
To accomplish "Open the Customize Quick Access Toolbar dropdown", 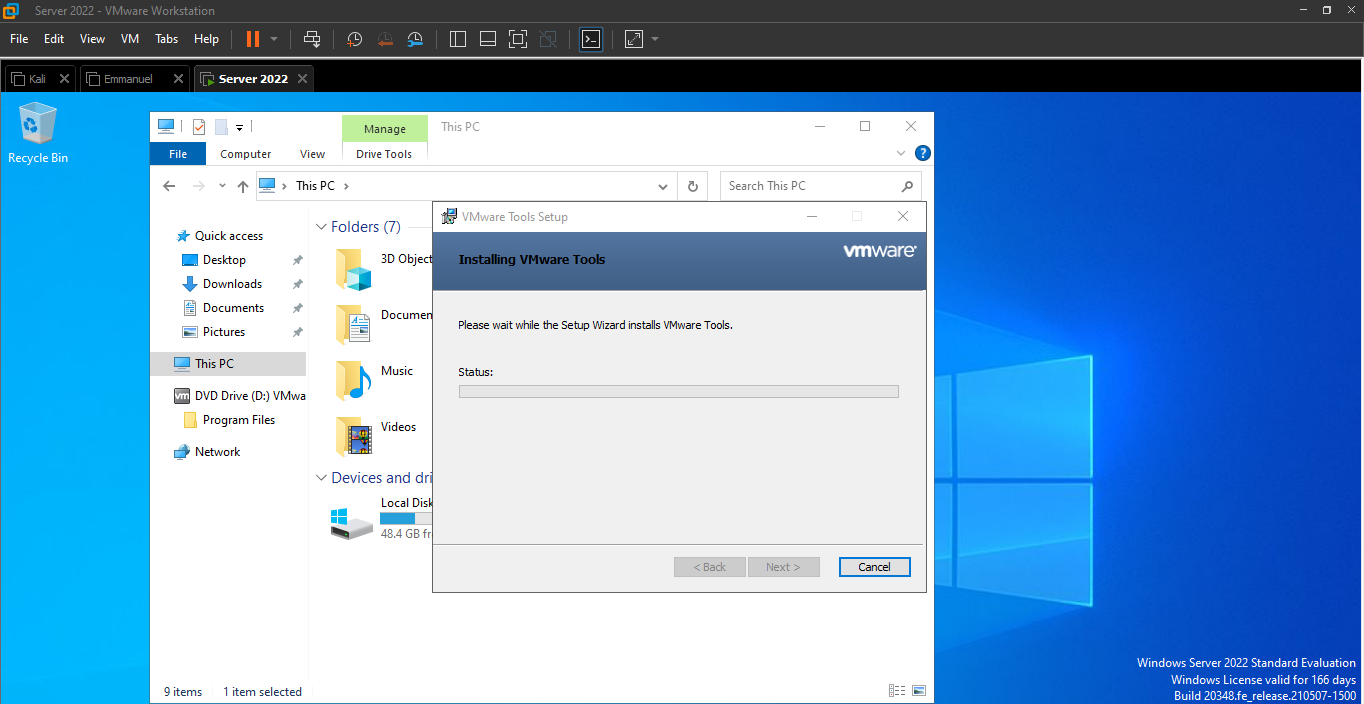I will coord(240,128).
